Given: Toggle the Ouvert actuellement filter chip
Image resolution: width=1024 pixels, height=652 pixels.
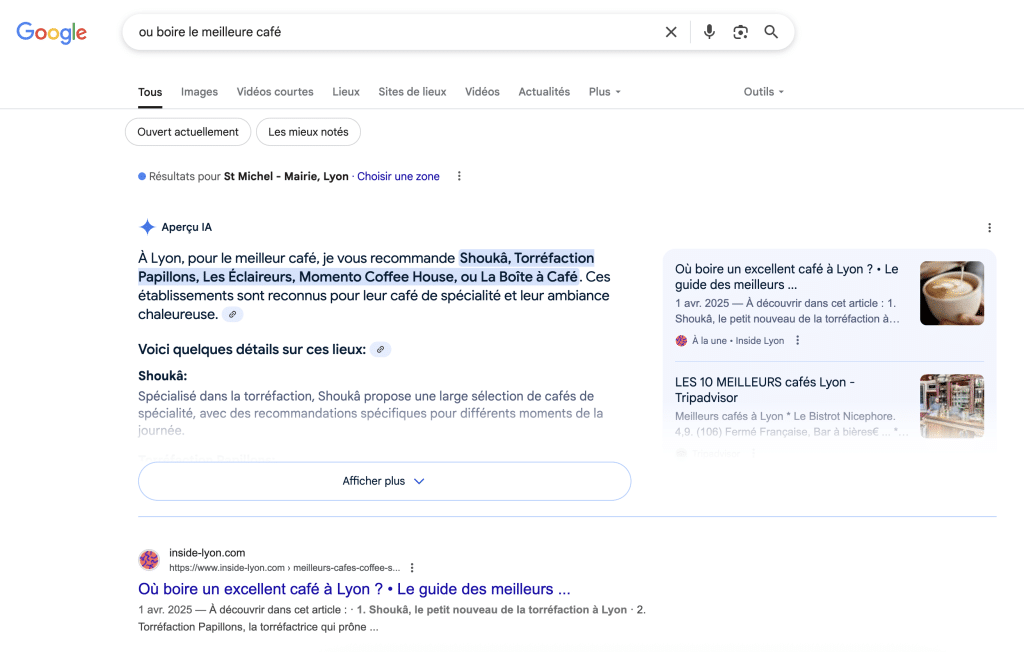Looking at the screenshot, I should point(187,132).
